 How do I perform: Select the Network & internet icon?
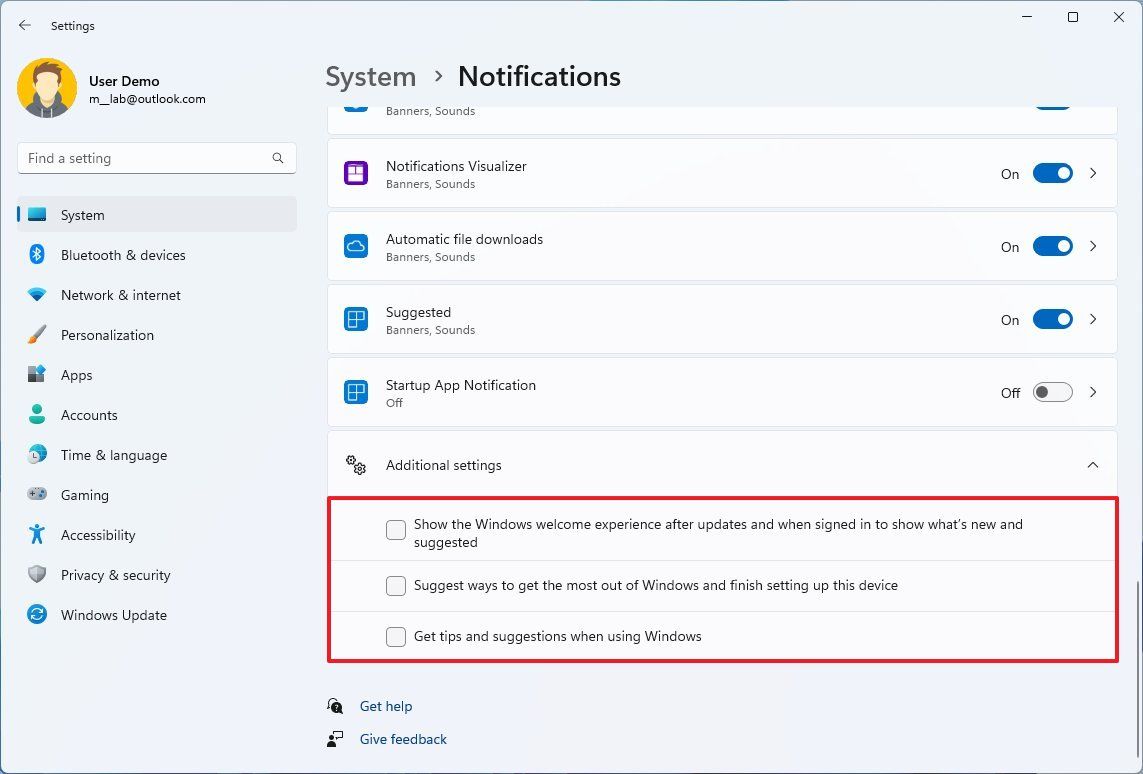pos(36,295)
